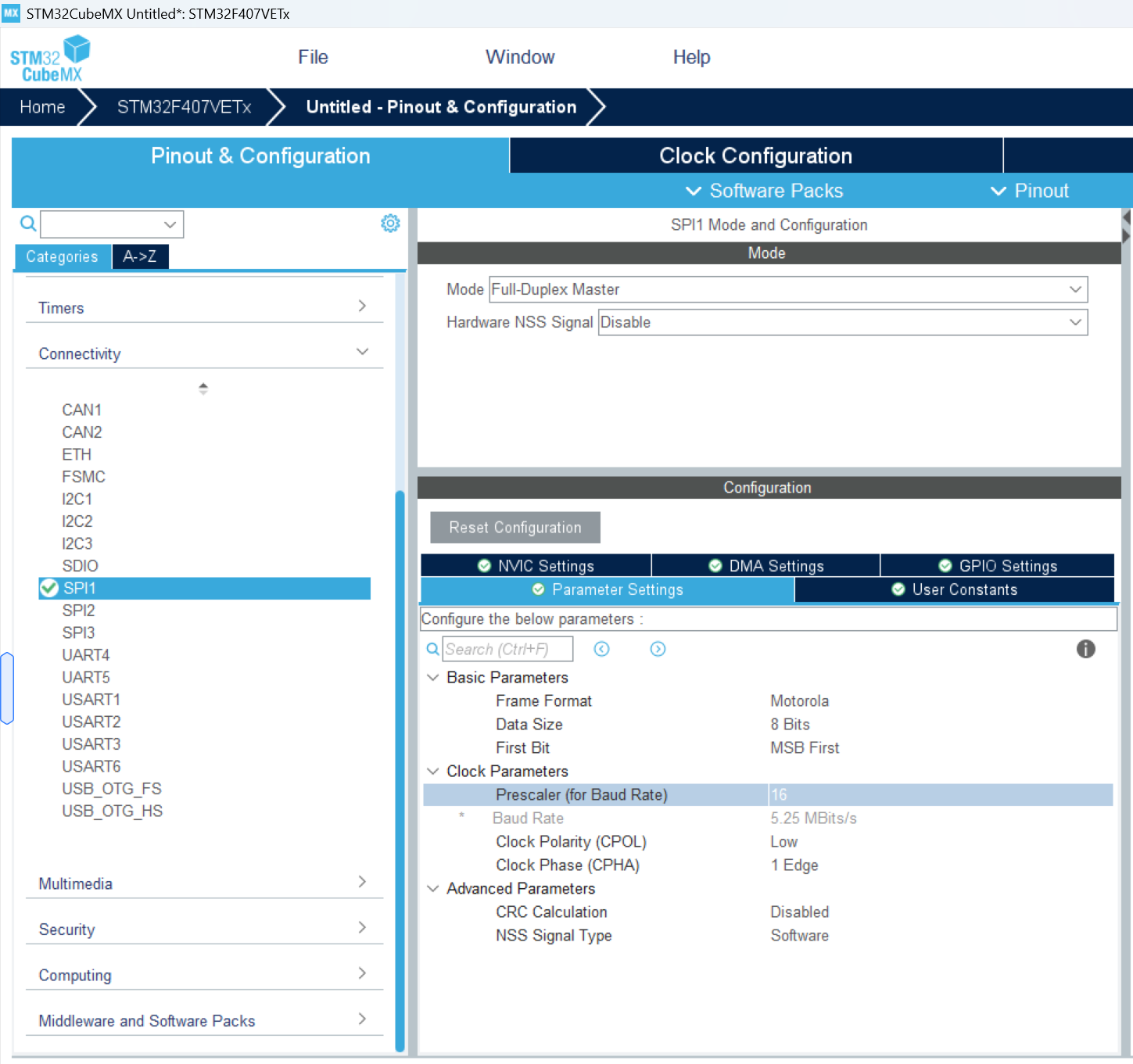Select FSMC peripheral
The height and width of the screenshot is (1064, 1133).
tap(84, 476)
